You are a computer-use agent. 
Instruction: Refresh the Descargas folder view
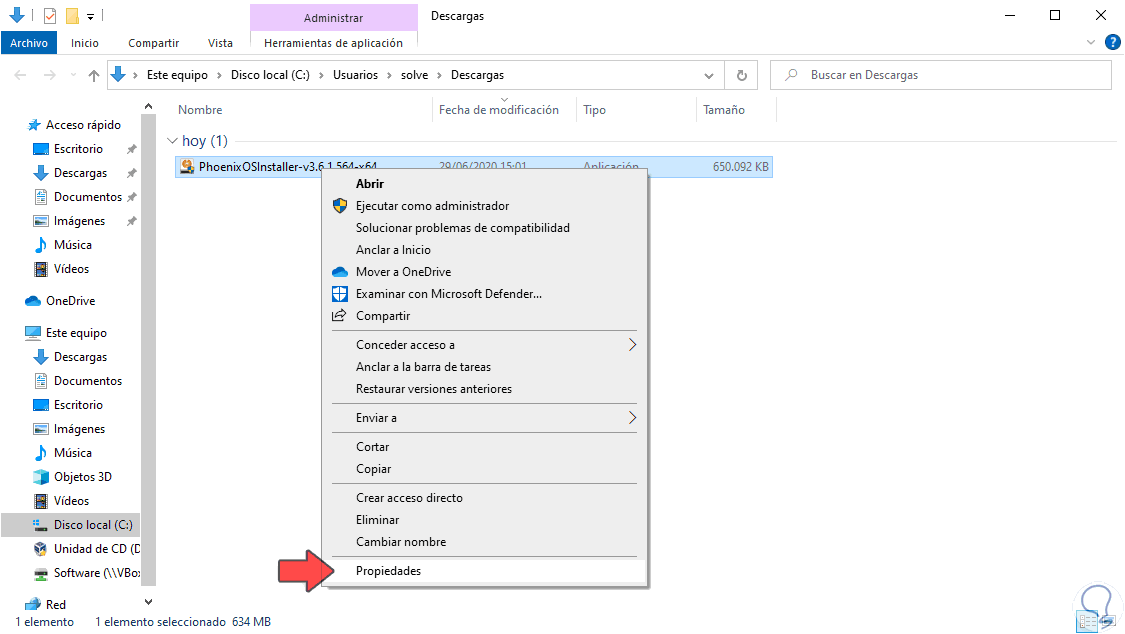(x=741, y=75)
